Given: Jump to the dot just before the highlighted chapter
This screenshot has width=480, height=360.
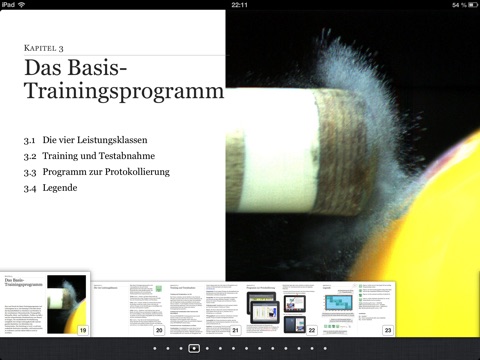Looking at the screenshot, I should click(181, 349).
